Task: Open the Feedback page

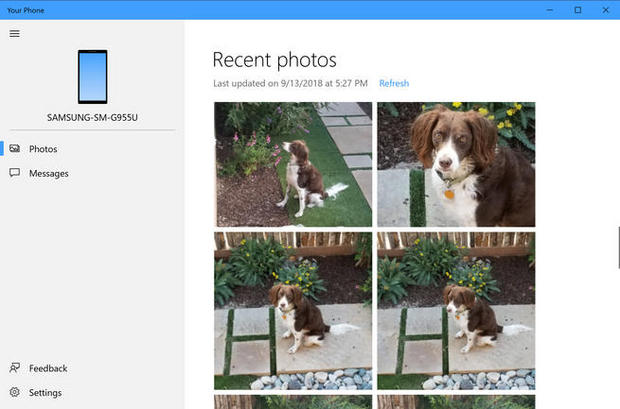Action: (92, 368)
